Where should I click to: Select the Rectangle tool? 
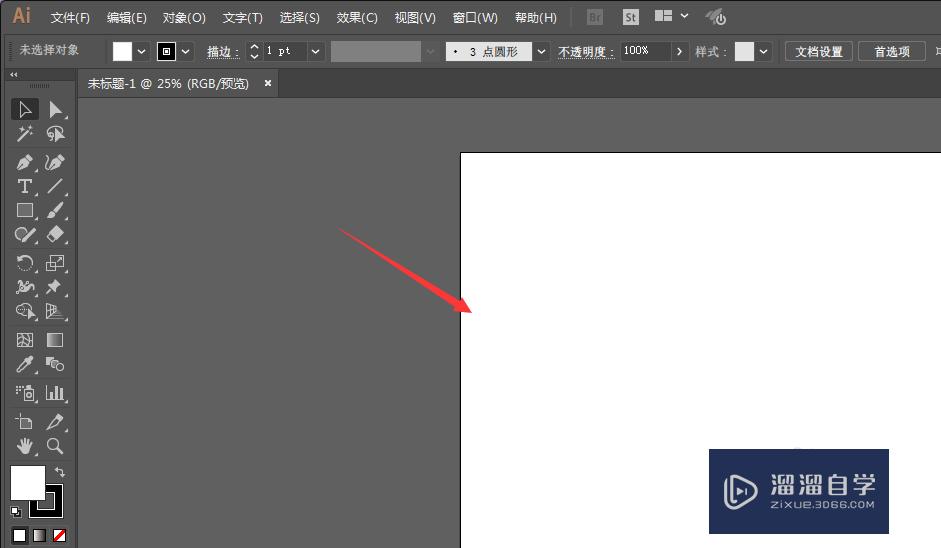click(x=25, y=210)
